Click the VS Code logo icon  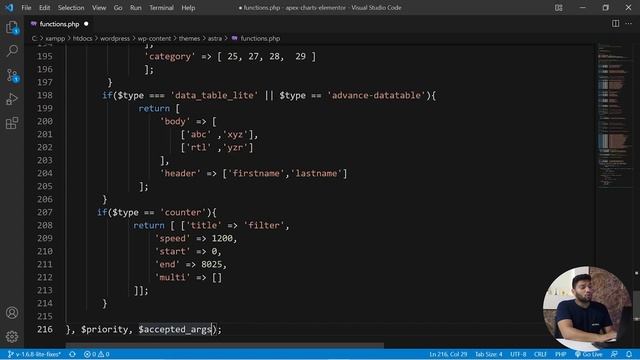pos(9,7)
